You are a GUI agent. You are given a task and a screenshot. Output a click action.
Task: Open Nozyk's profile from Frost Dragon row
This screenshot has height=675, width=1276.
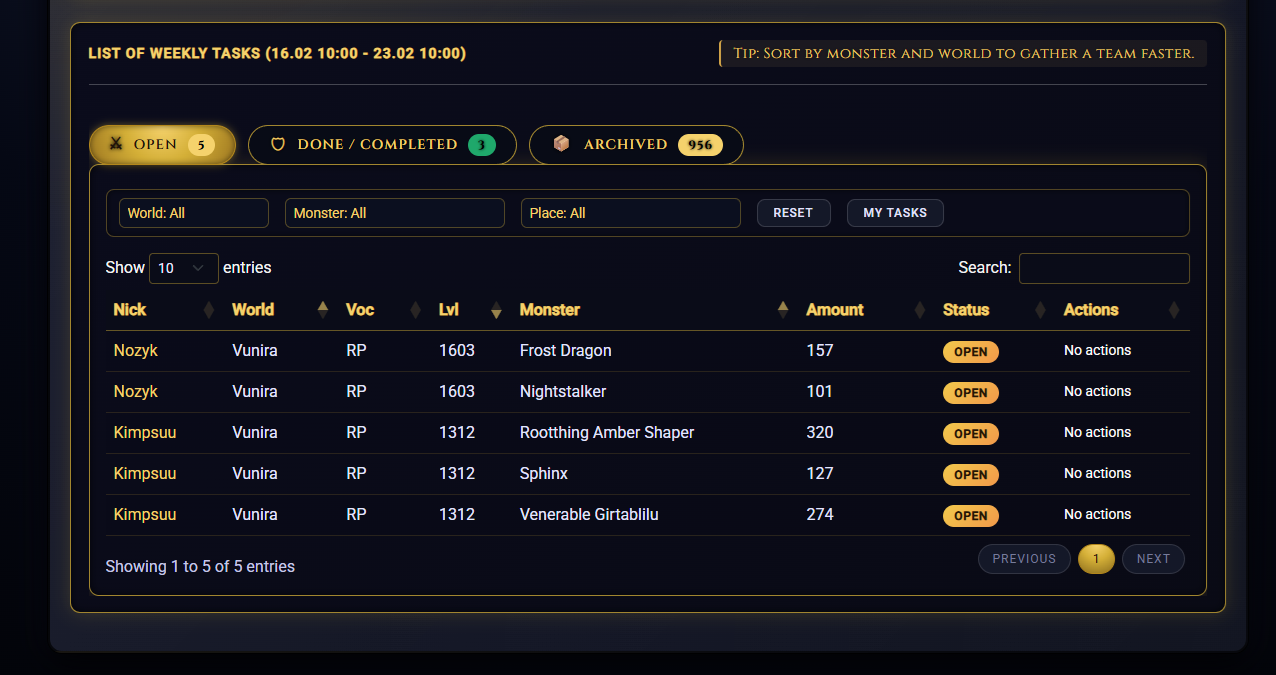click(136, 351)
